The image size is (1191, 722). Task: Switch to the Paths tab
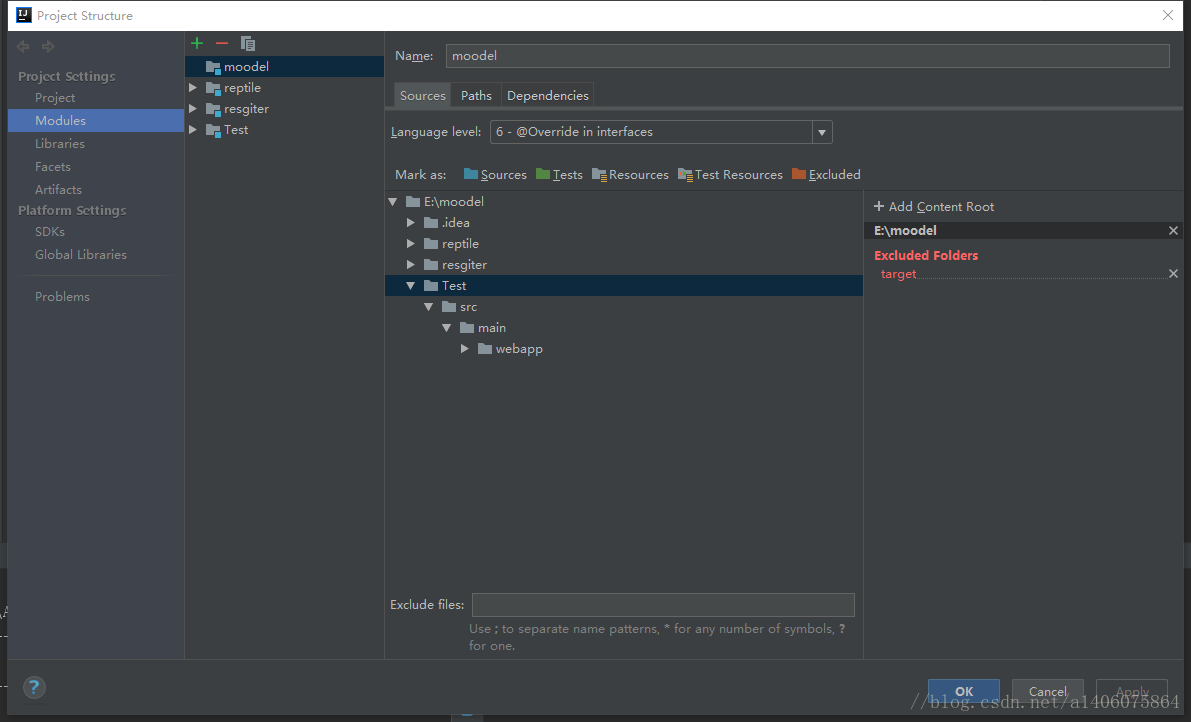pos(476,96)
